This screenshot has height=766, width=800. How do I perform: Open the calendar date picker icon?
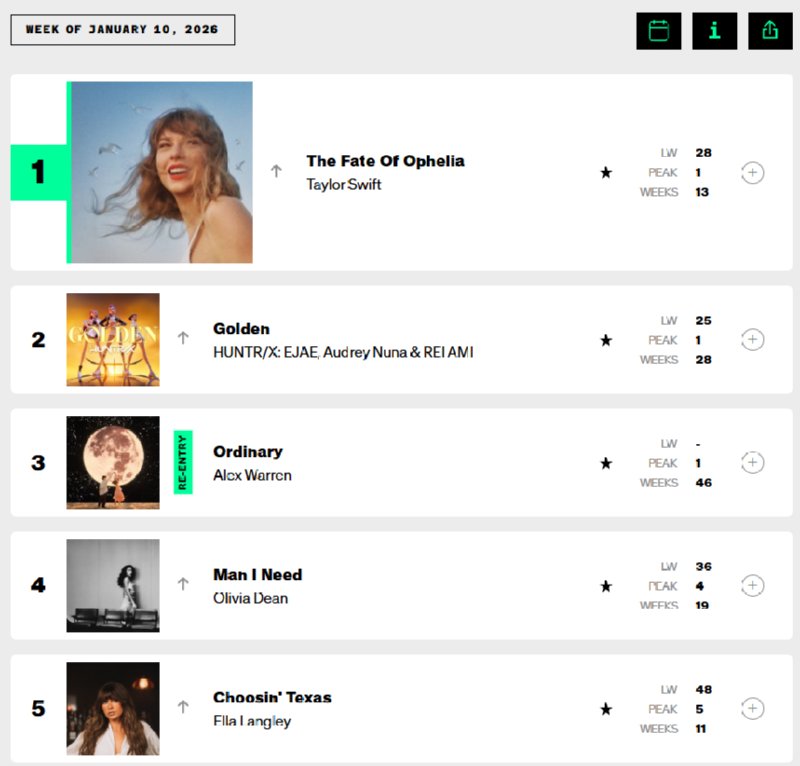[658, 30]
